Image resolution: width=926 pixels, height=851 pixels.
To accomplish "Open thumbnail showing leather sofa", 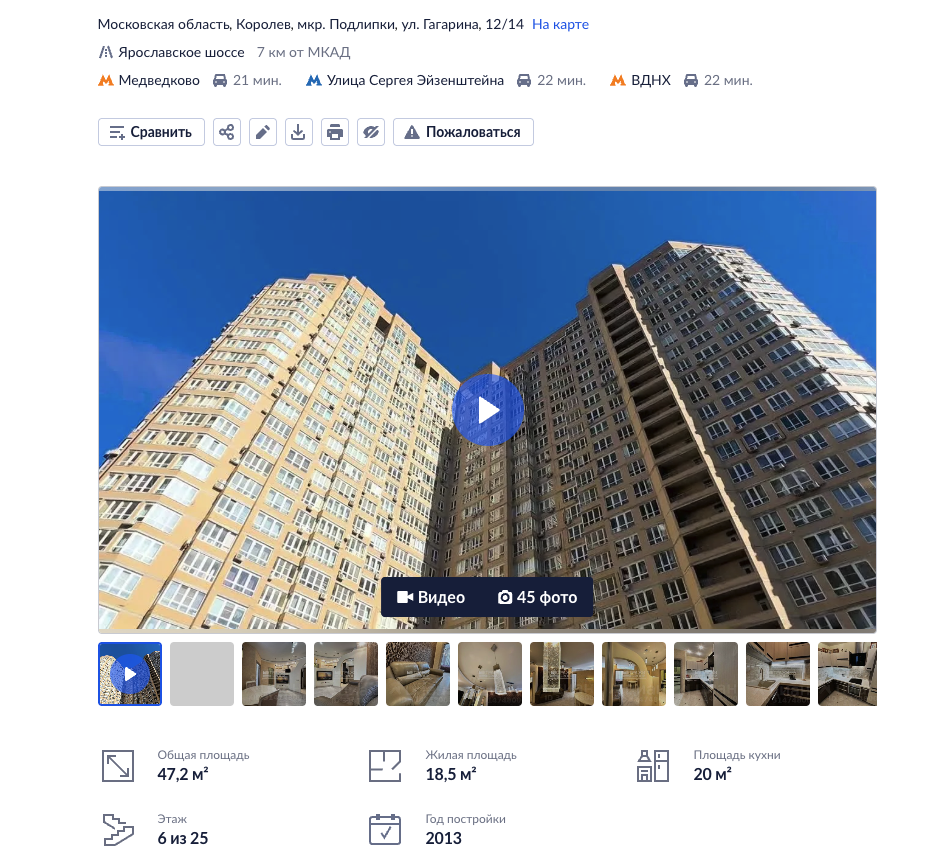I will coord(418,674).
